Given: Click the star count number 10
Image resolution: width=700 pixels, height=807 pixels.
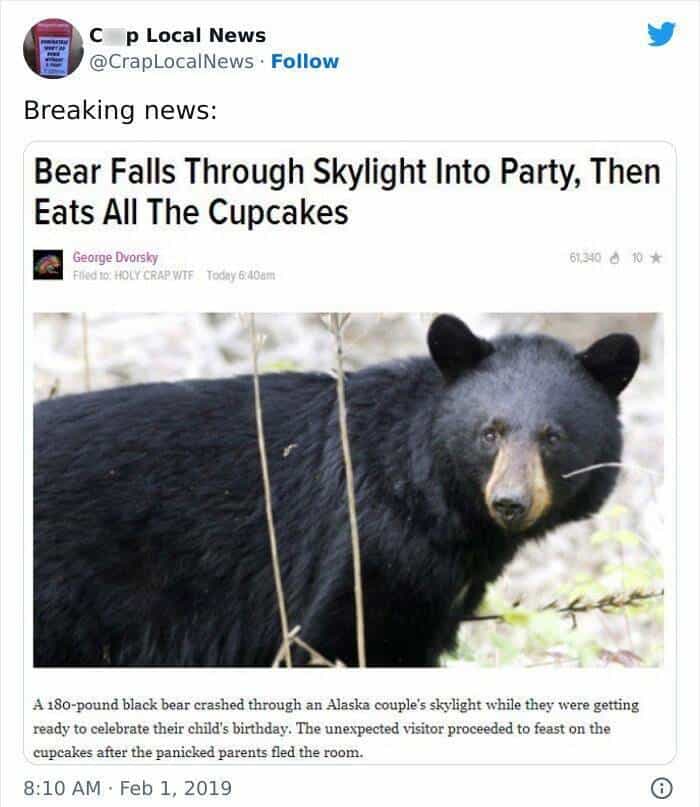Looking at the screenshot, I should (637, 258).
